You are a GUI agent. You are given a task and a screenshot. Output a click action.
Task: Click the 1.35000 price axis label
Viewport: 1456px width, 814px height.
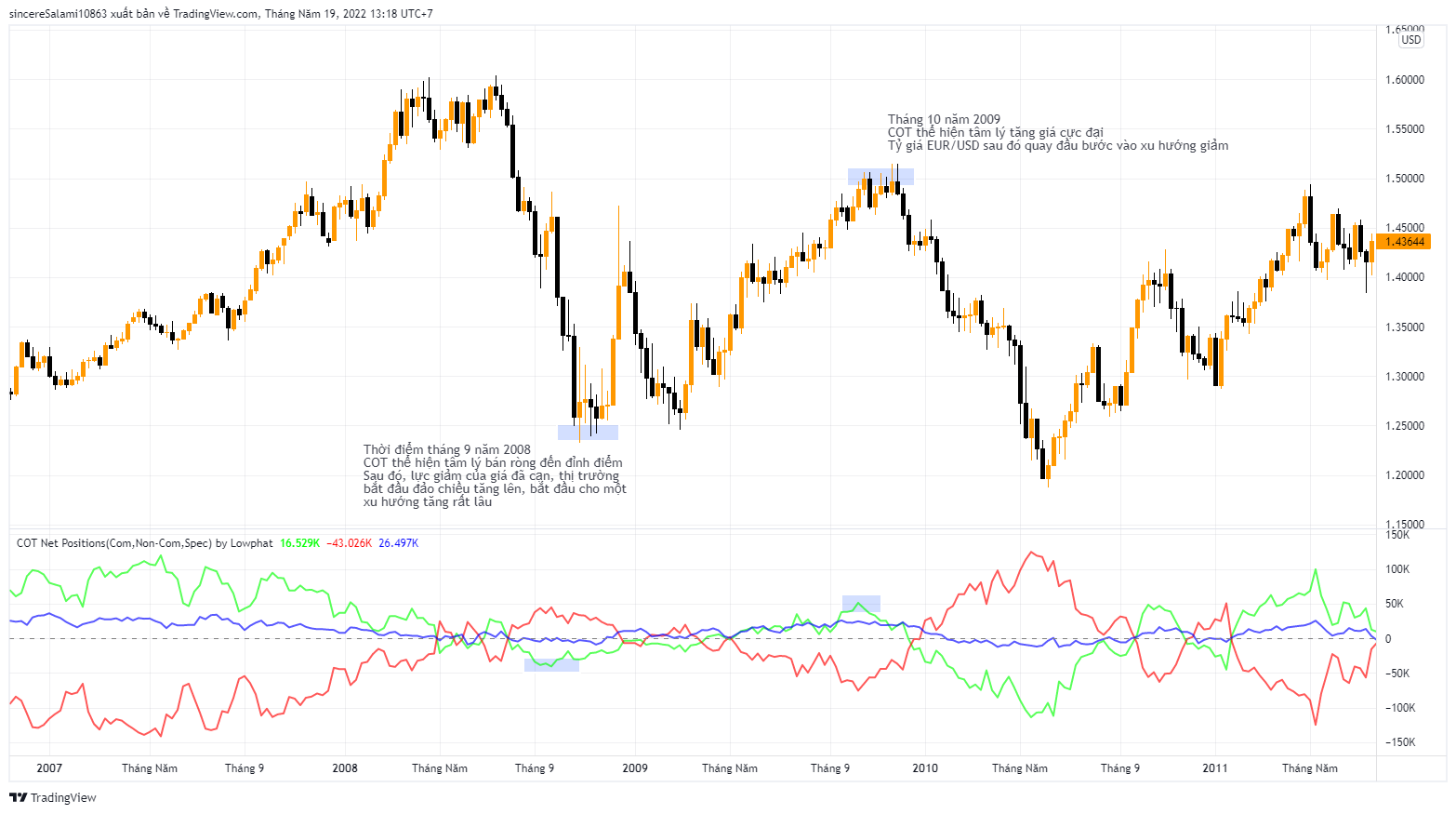pyautogui.click(x=1405, y=327)
